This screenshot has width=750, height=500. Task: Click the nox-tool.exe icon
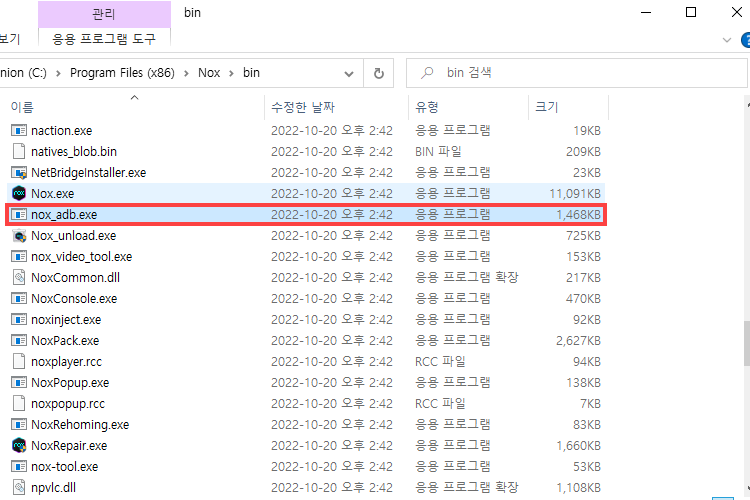19,467
